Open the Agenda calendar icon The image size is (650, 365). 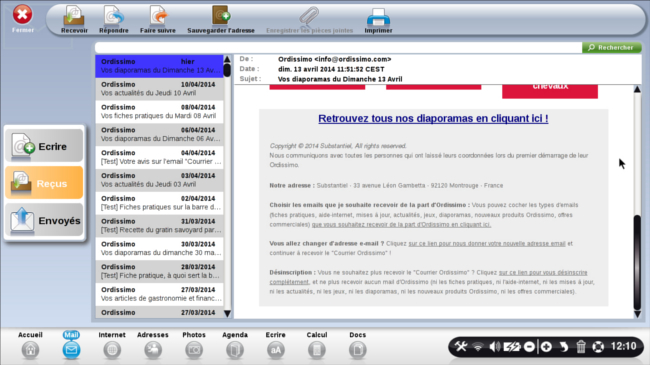click(x=235, y=350)
